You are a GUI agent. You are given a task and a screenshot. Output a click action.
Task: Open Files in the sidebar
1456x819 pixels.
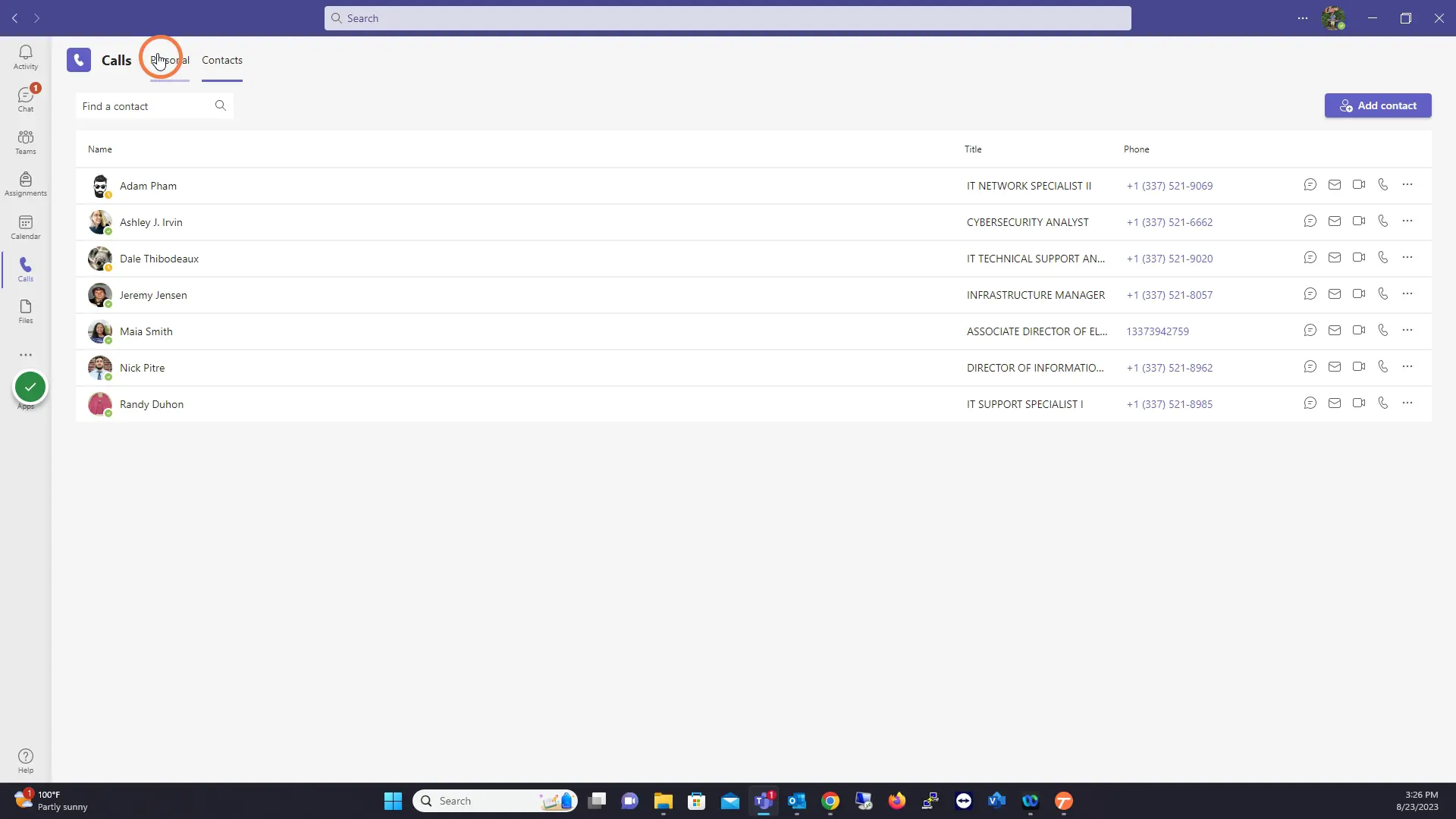tap(26, 311)
